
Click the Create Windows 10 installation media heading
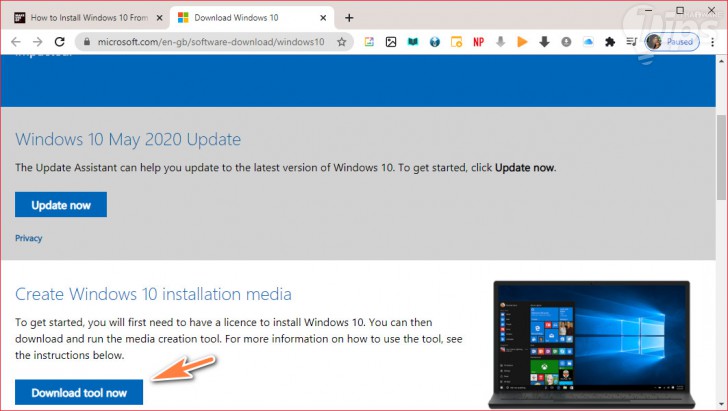pos(153,294)
